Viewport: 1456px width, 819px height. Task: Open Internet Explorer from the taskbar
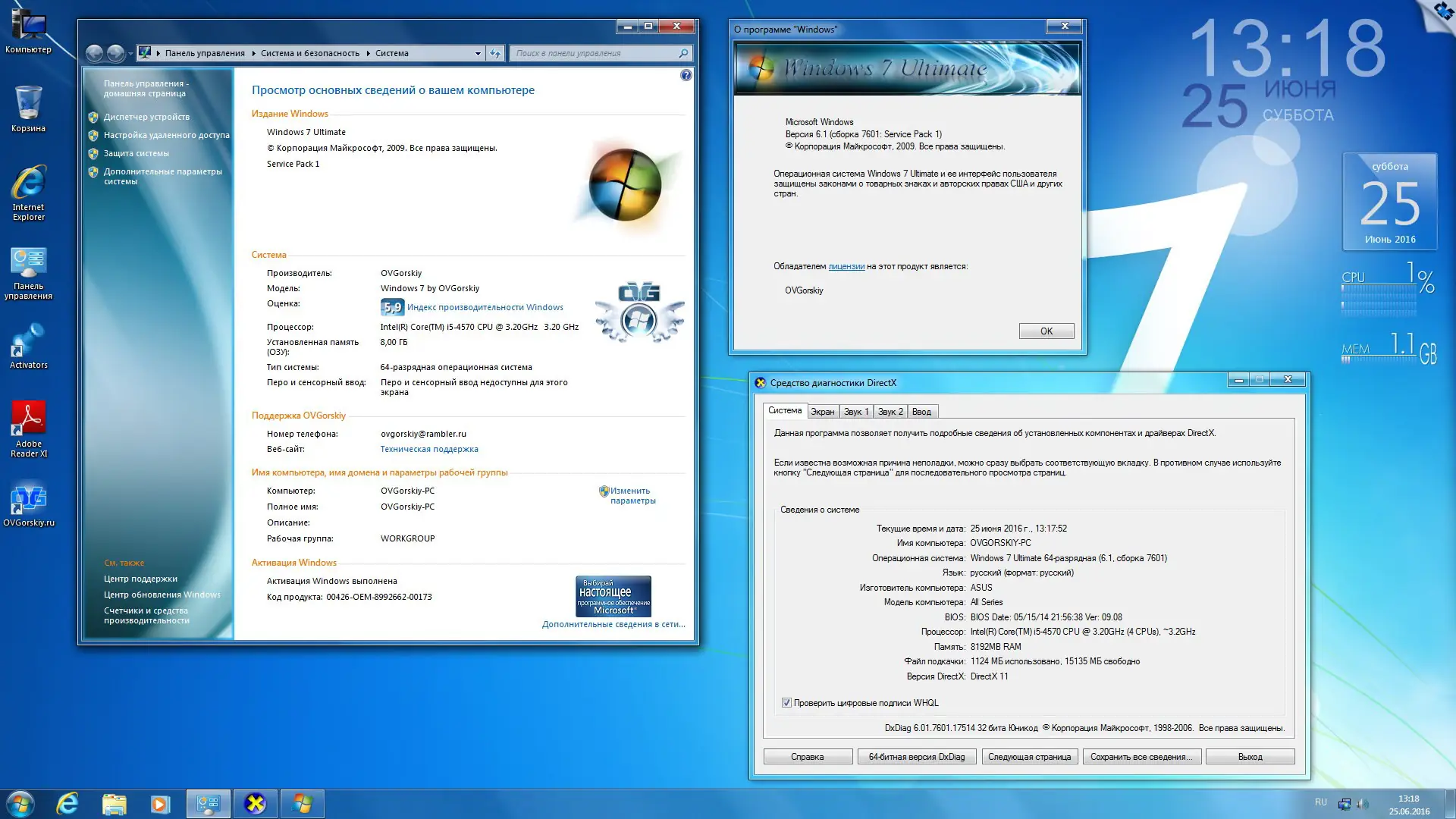[x=67, y=803]
